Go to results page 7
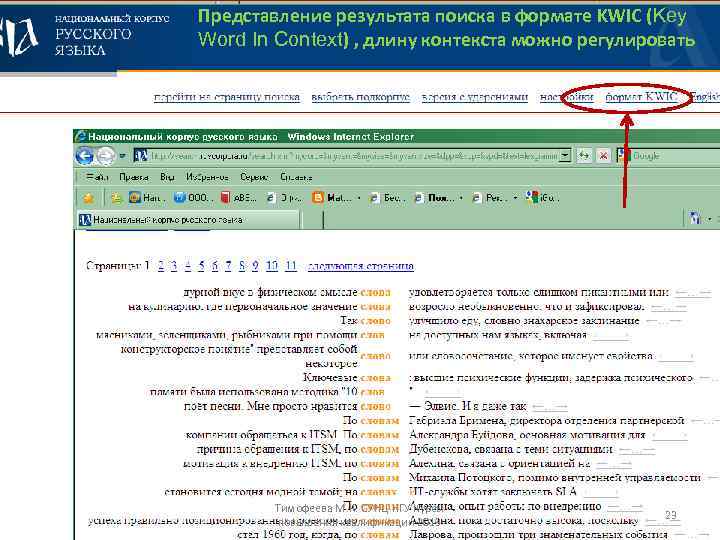Viewport: 720px width, 540px height. (x=228, y=265)
